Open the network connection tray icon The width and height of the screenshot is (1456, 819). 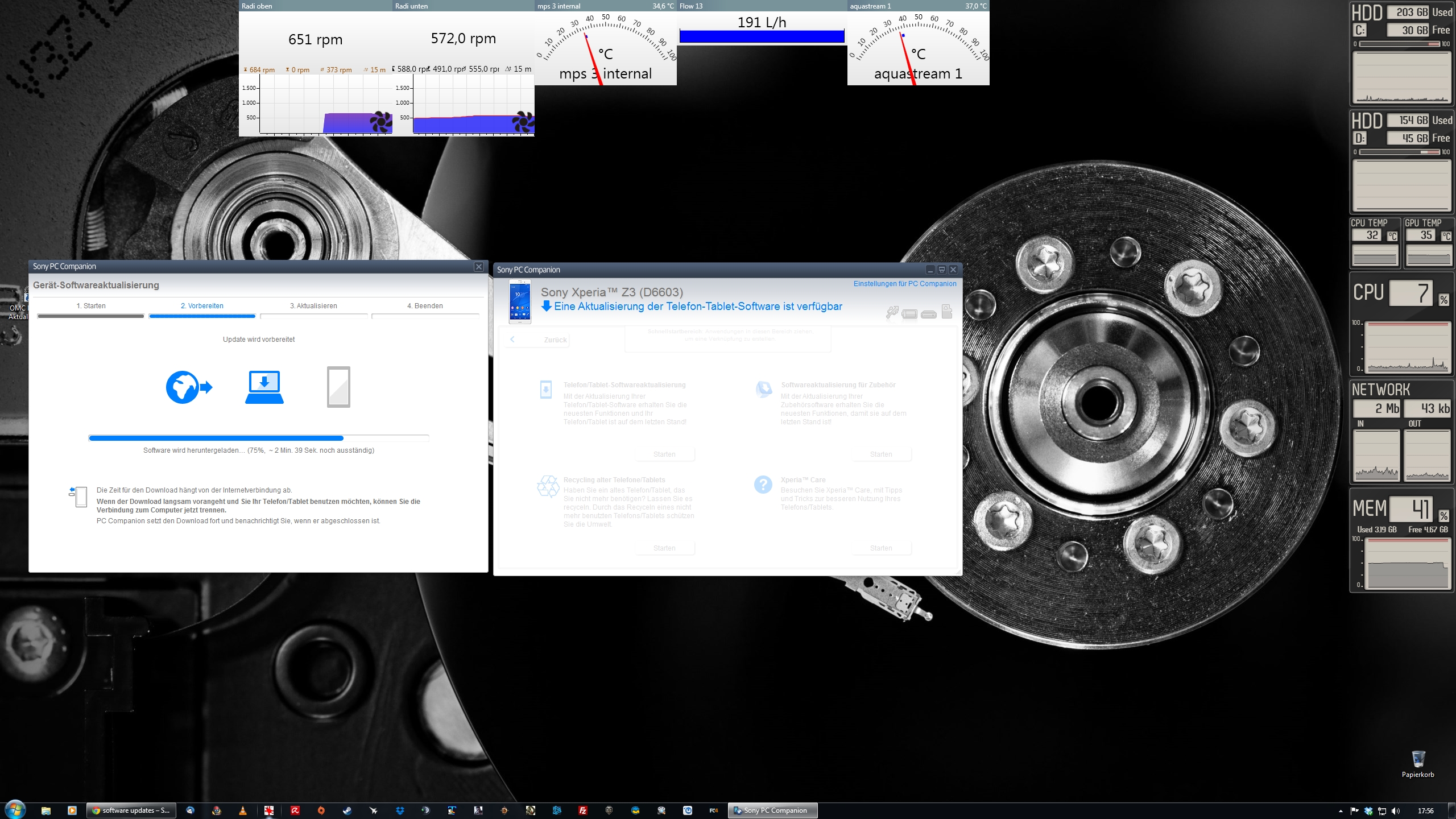coord(1382,811)
